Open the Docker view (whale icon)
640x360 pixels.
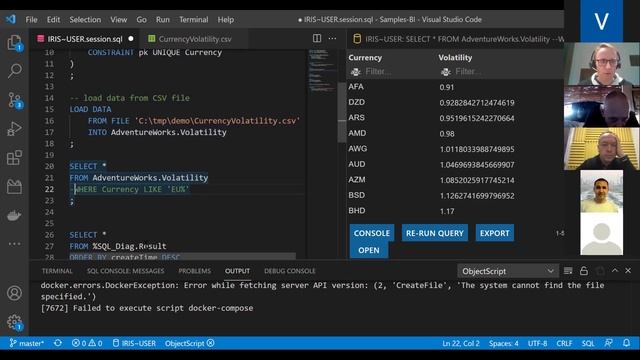14,215
